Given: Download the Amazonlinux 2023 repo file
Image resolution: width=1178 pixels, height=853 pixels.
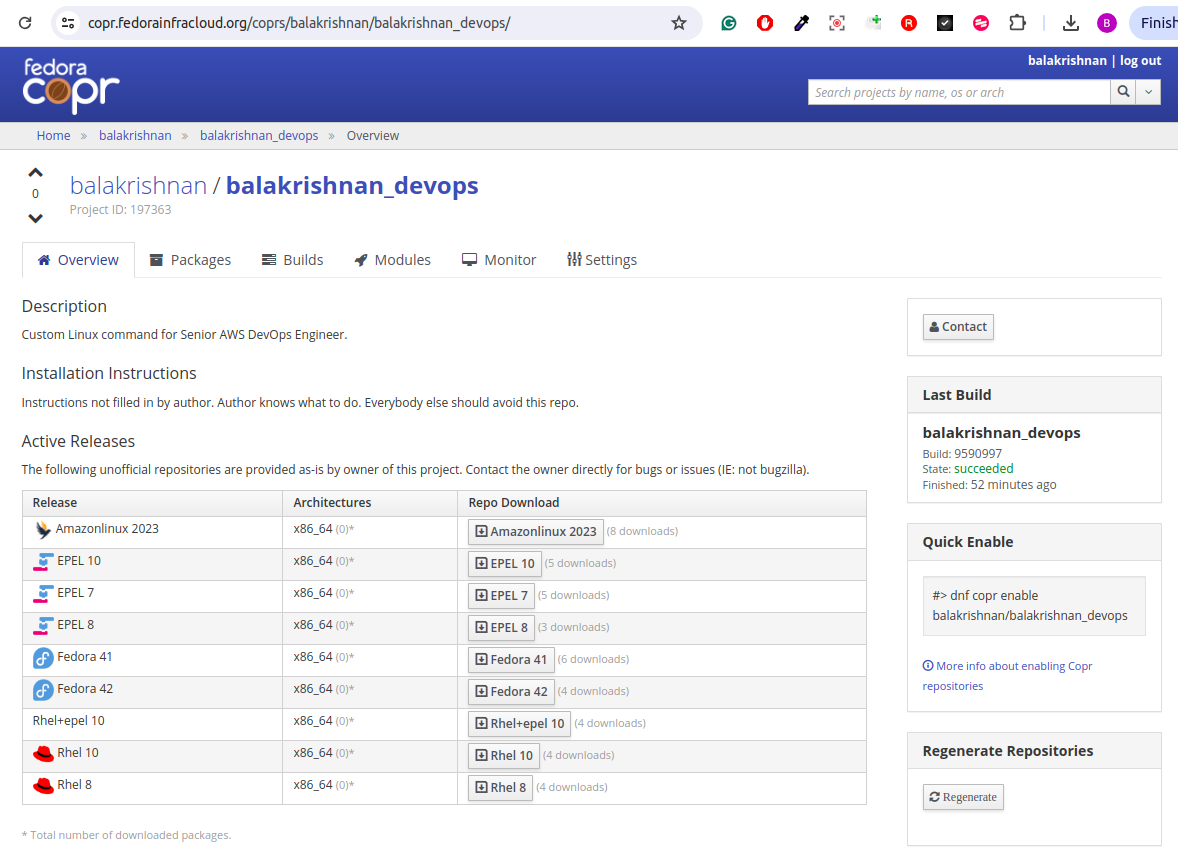Looking at the screenshot, I should pos(535,532).
